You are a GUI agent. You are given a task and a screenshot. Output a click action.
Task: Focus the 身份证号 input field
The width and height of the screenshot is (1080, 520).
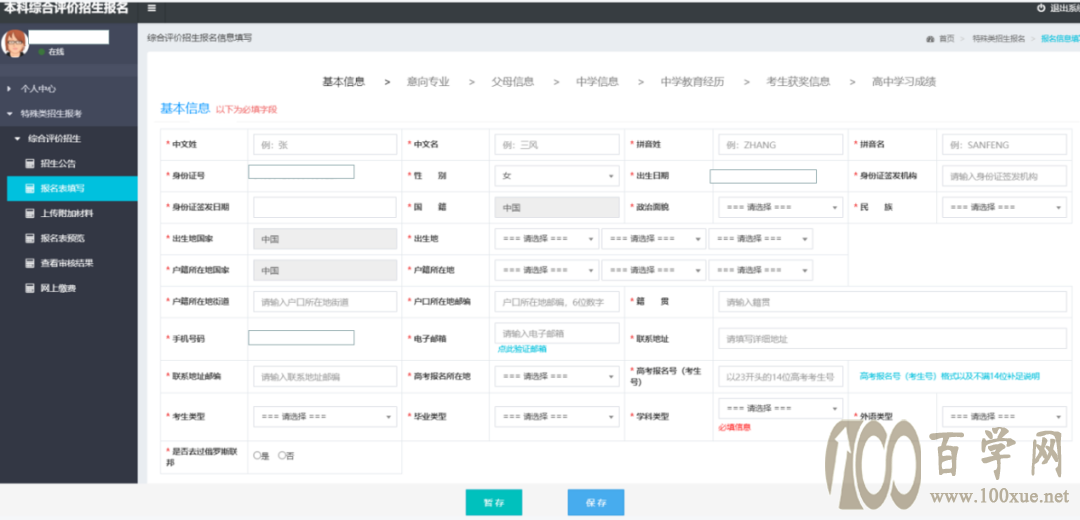(x=301, y=172)
